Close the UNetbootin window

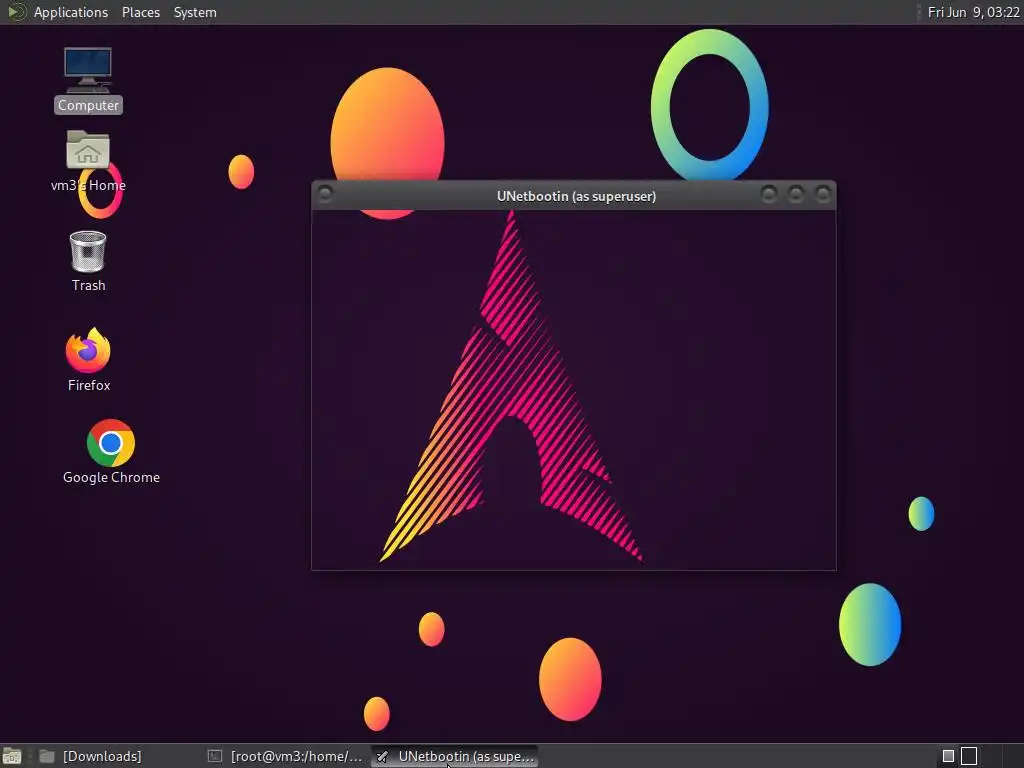point(823,193)
